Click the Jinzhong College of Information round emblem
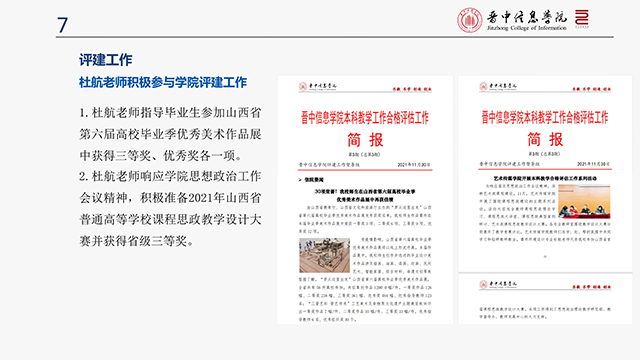 [469, 20]
